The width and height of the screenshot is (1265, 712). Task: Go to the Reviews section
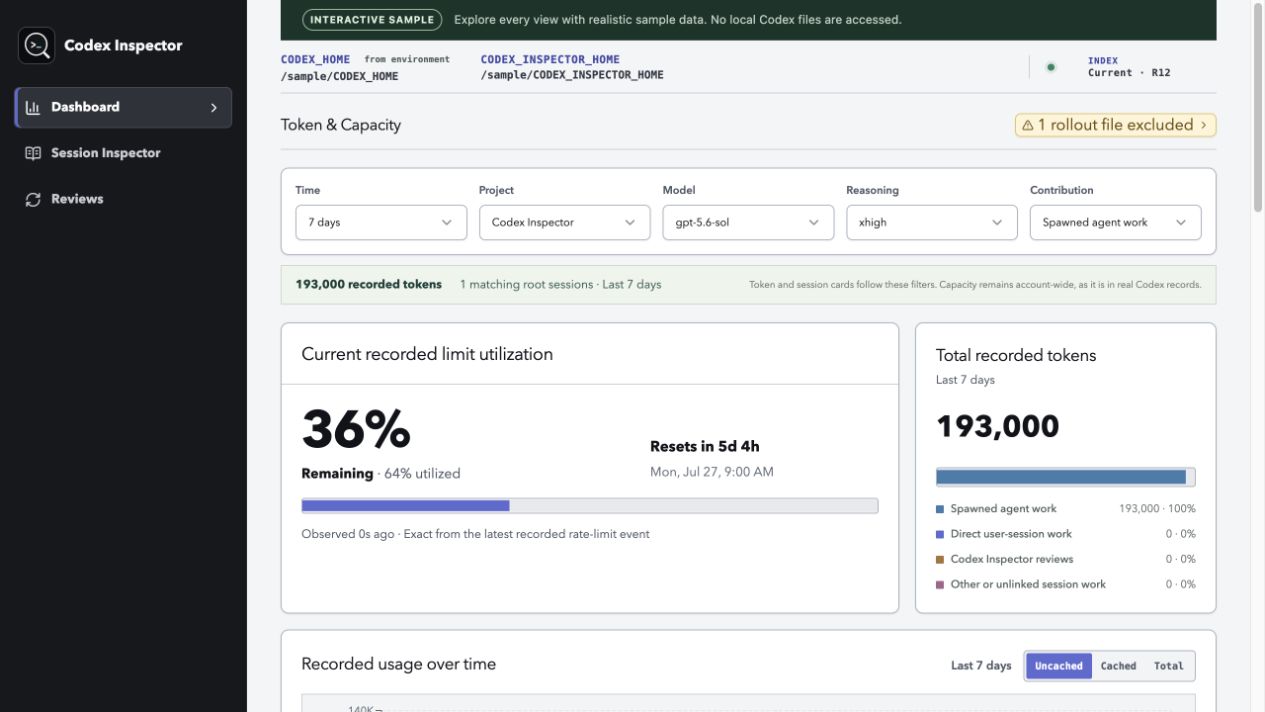(123, 199)
